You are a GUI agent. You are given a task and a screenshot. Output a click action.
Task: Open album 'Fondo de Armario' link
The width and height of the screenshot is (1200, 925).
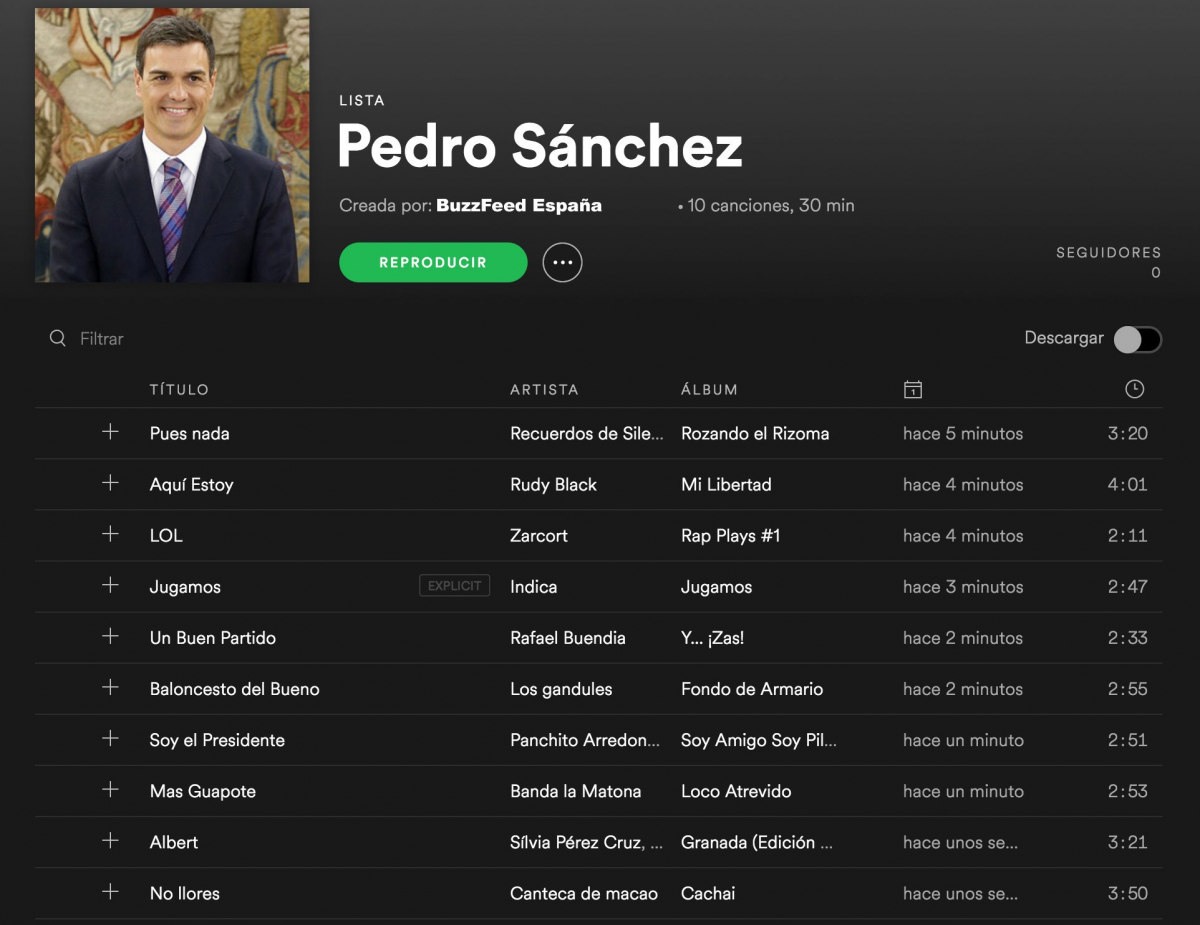[752, 688]
